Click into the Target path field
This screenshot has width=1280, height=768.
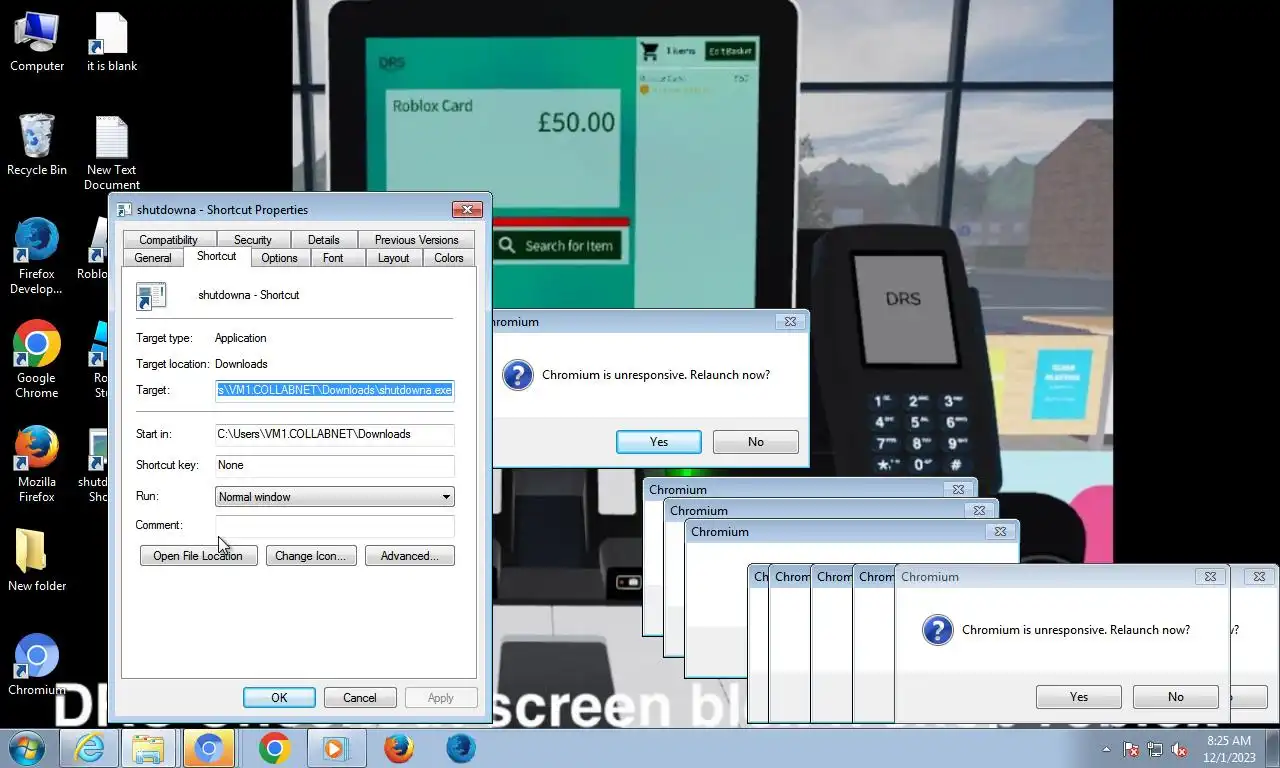pyautogui.click(x=335, y=390)
